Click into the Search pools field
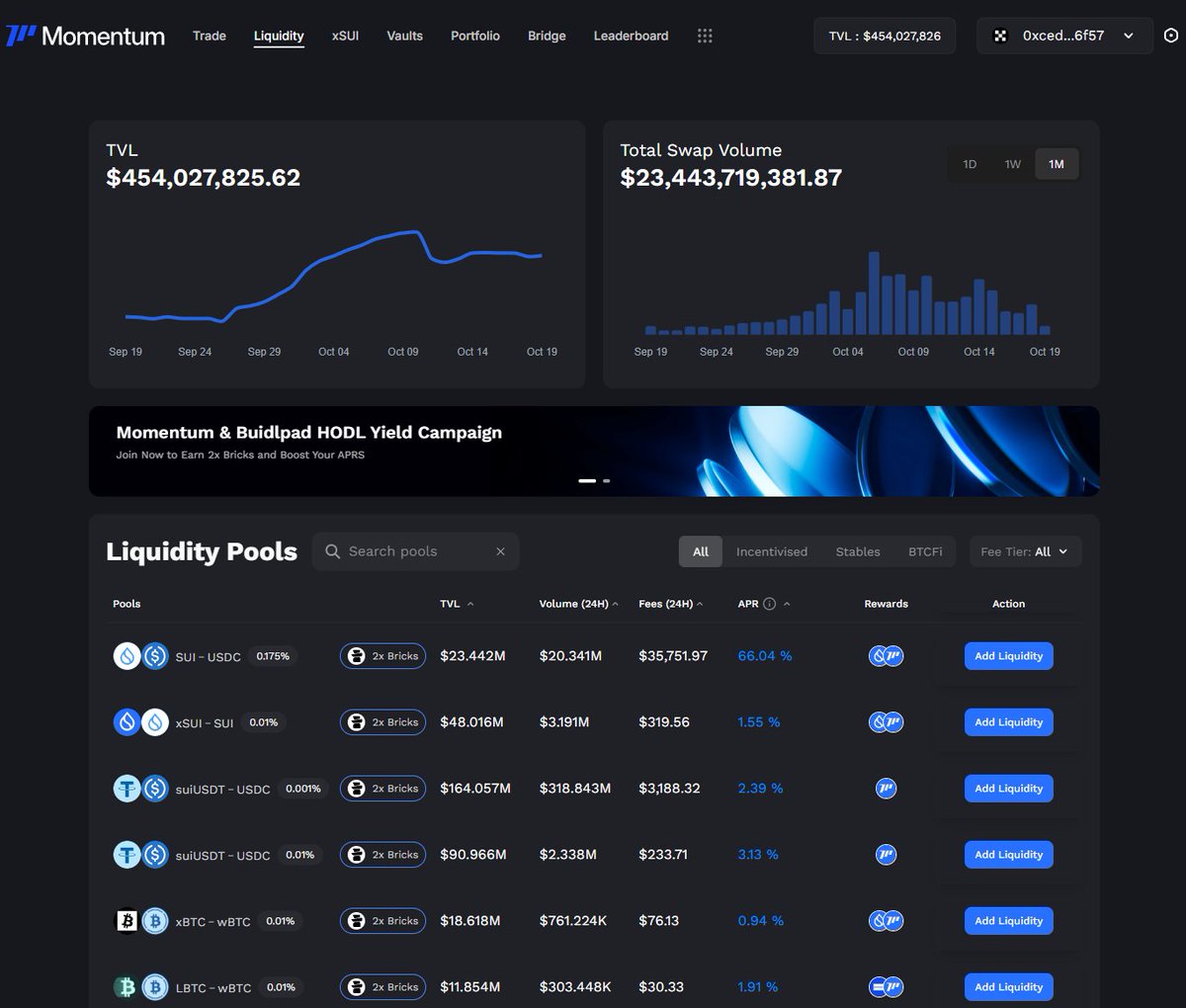The width and height of the screenshot is (1186, 1008). 416,551
